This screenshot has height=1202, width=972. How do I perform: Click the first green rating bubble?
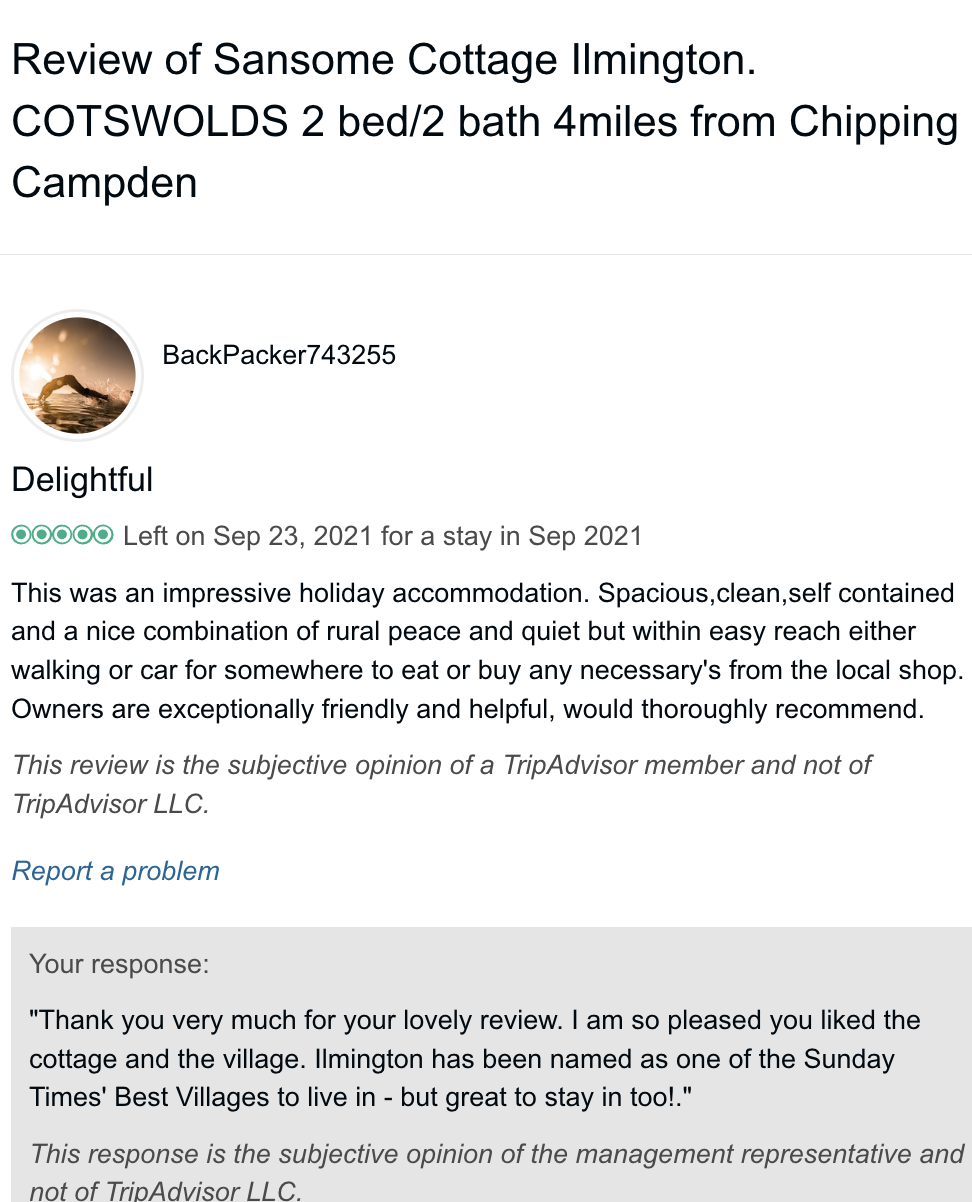pos(21,535)
